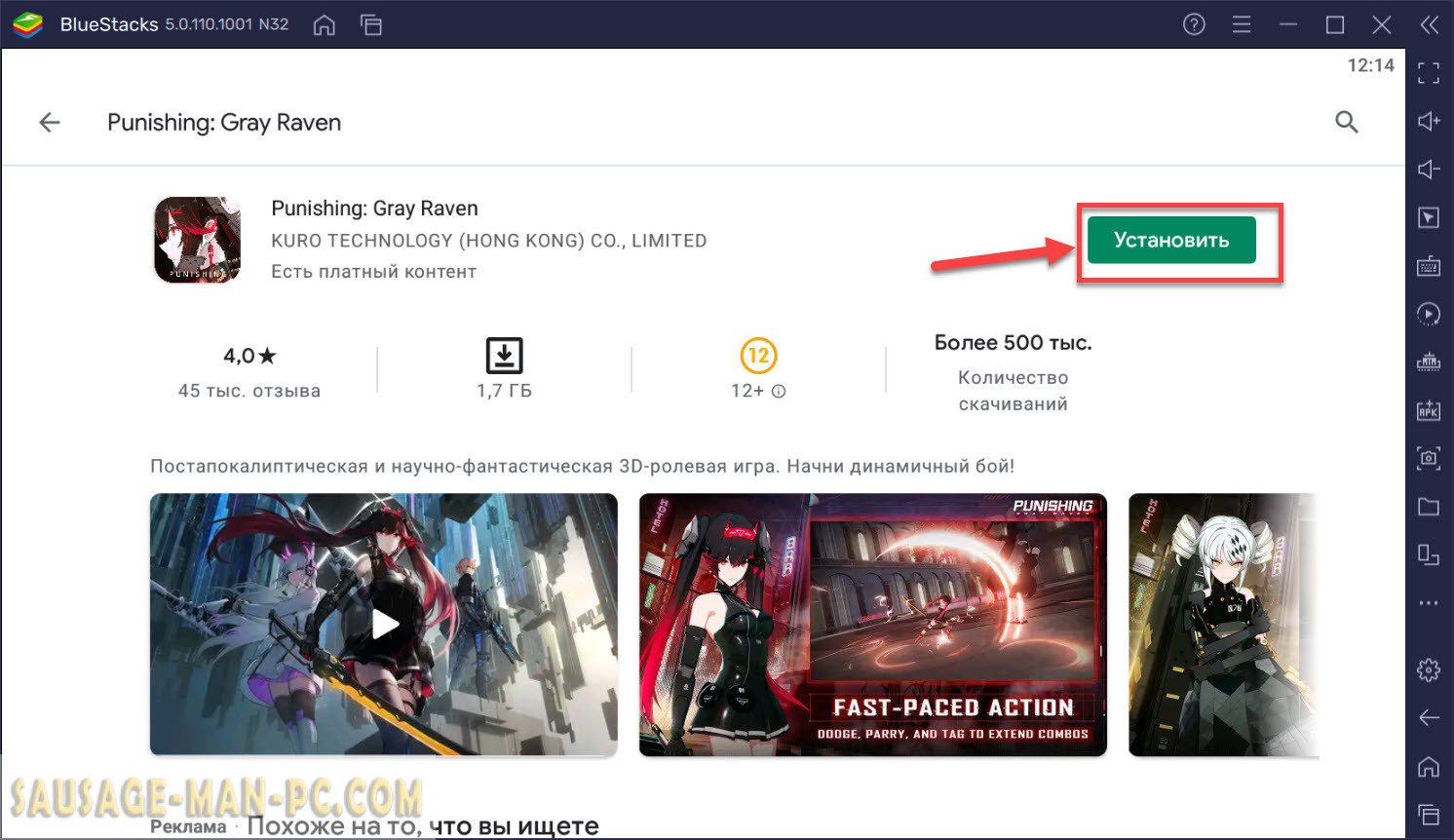
Task: Go back using the Play Store header arrow
Action: coord(50,122)
